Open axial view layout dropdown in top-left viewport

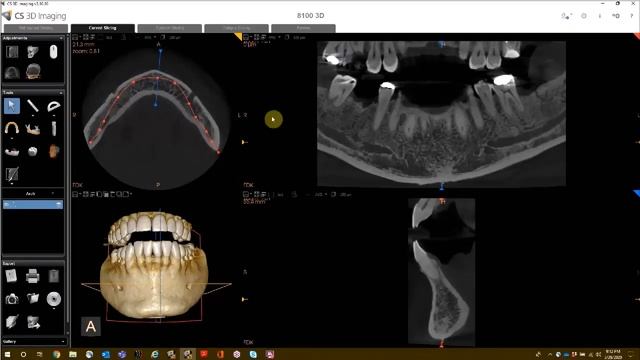(76, 37)
